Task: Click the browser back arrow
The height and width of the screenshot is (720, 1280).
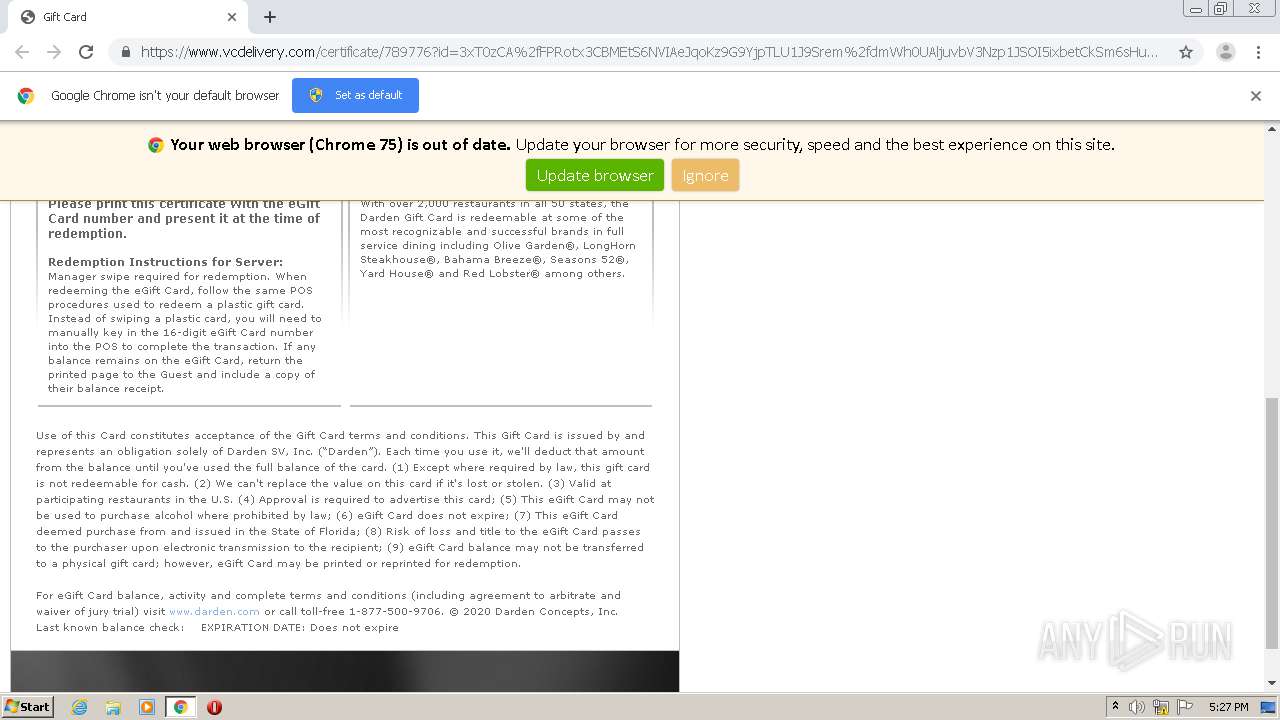Action: [x=22, y=52]
